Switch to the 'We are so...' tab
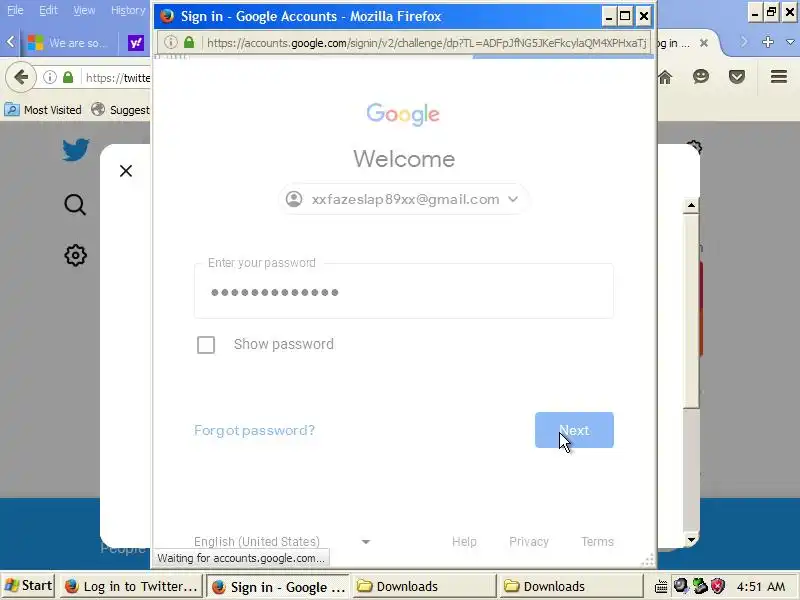 point(69,43)
